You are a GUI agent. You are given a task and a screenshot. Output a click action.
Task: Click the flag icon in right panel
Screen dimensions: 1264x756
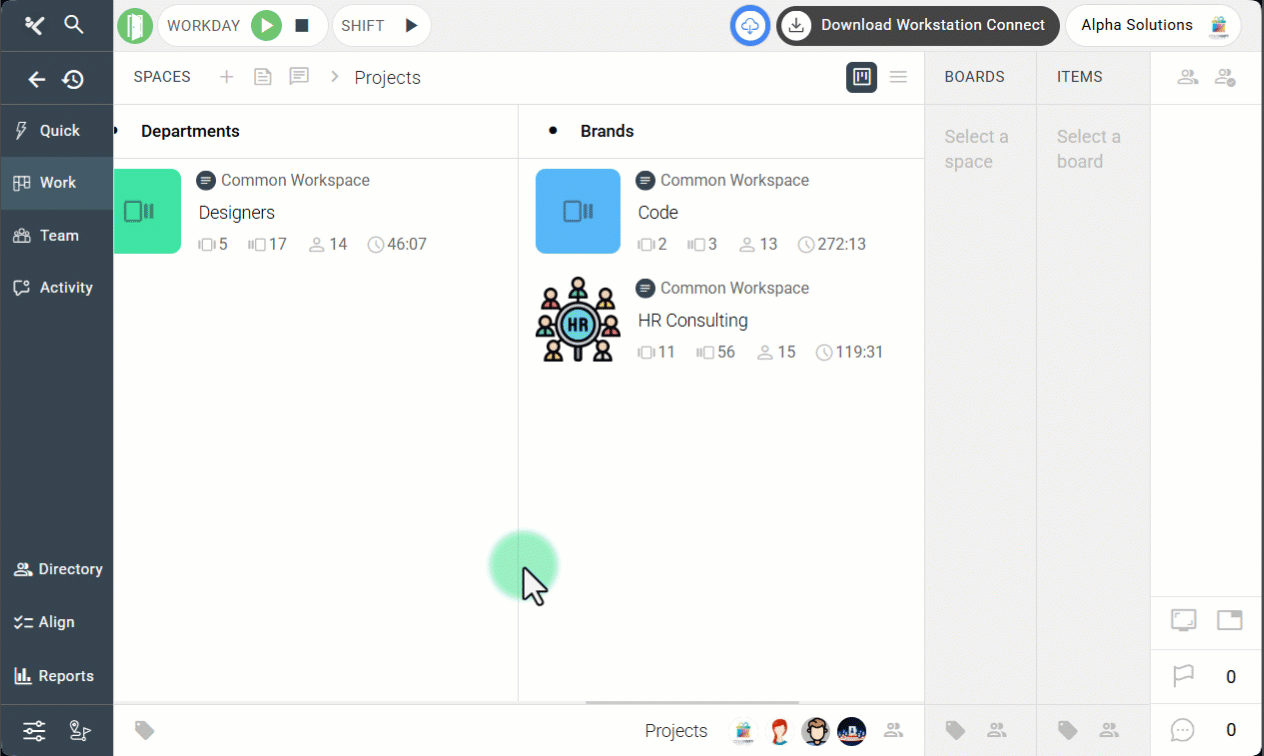[x=1183, y=677]
